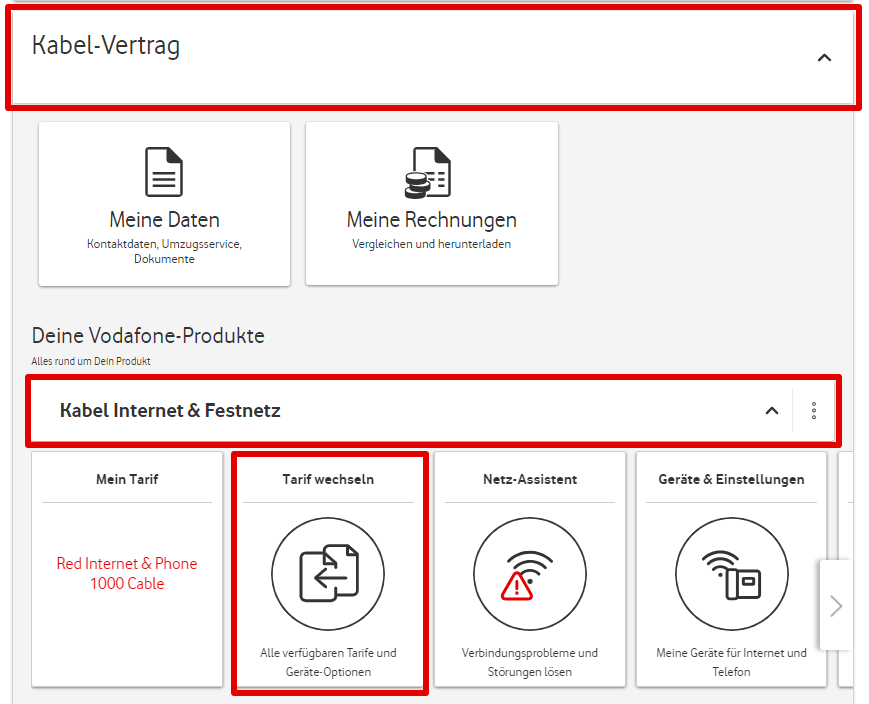Click 'Kontaktdaten, Umzugsservice, Dokumente' description

(164, 251)
